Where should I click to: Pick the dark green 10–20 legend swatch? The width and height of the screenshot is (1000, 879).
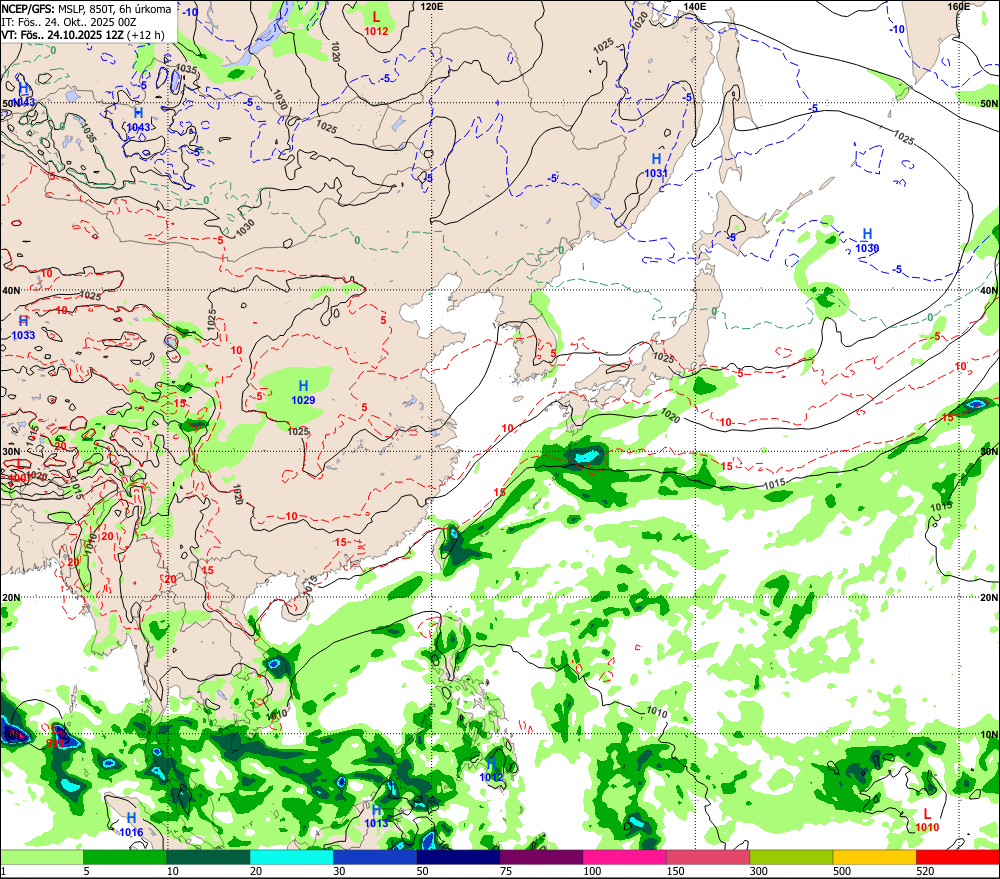pyautogui.click(x=209, y=857)
